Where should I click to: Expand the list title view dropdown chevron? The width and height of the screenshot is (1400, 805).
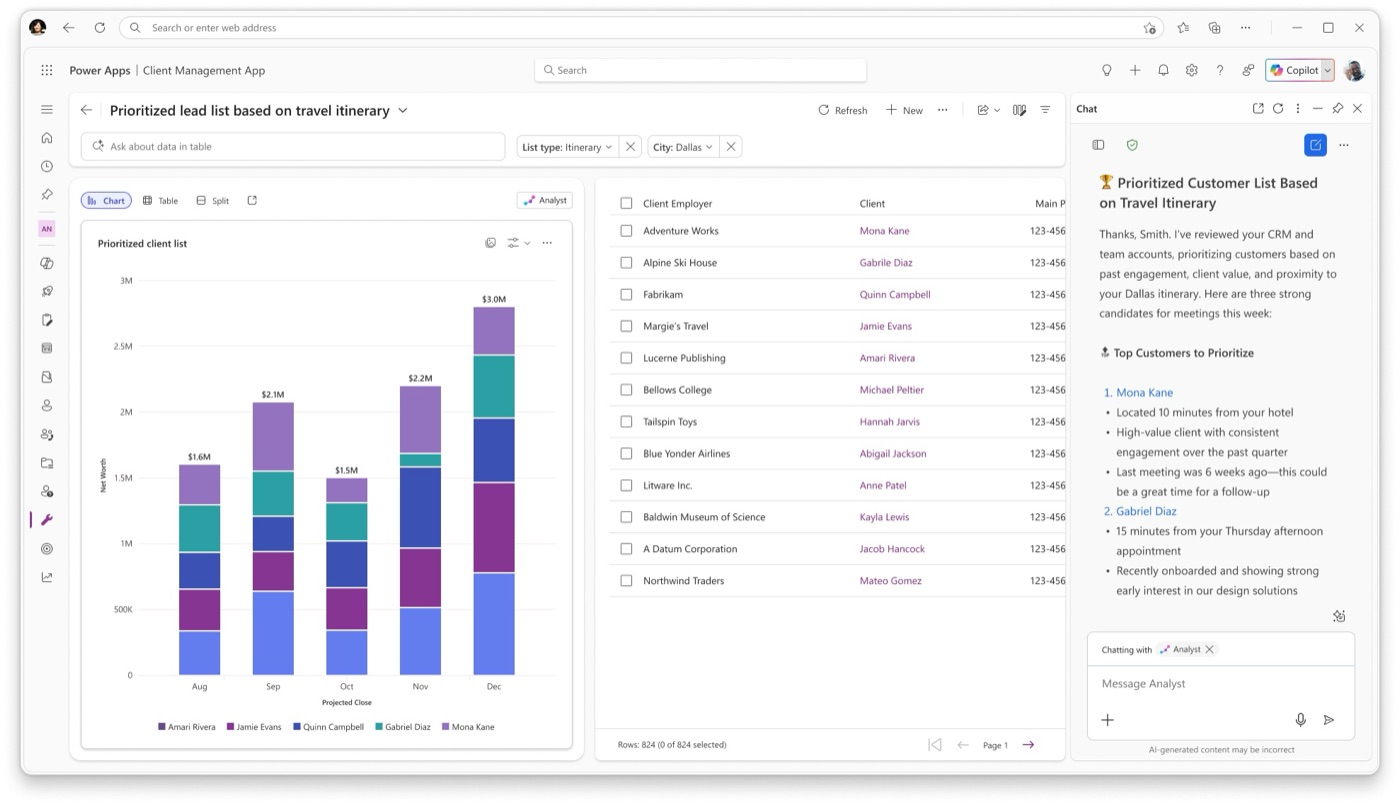403,110
